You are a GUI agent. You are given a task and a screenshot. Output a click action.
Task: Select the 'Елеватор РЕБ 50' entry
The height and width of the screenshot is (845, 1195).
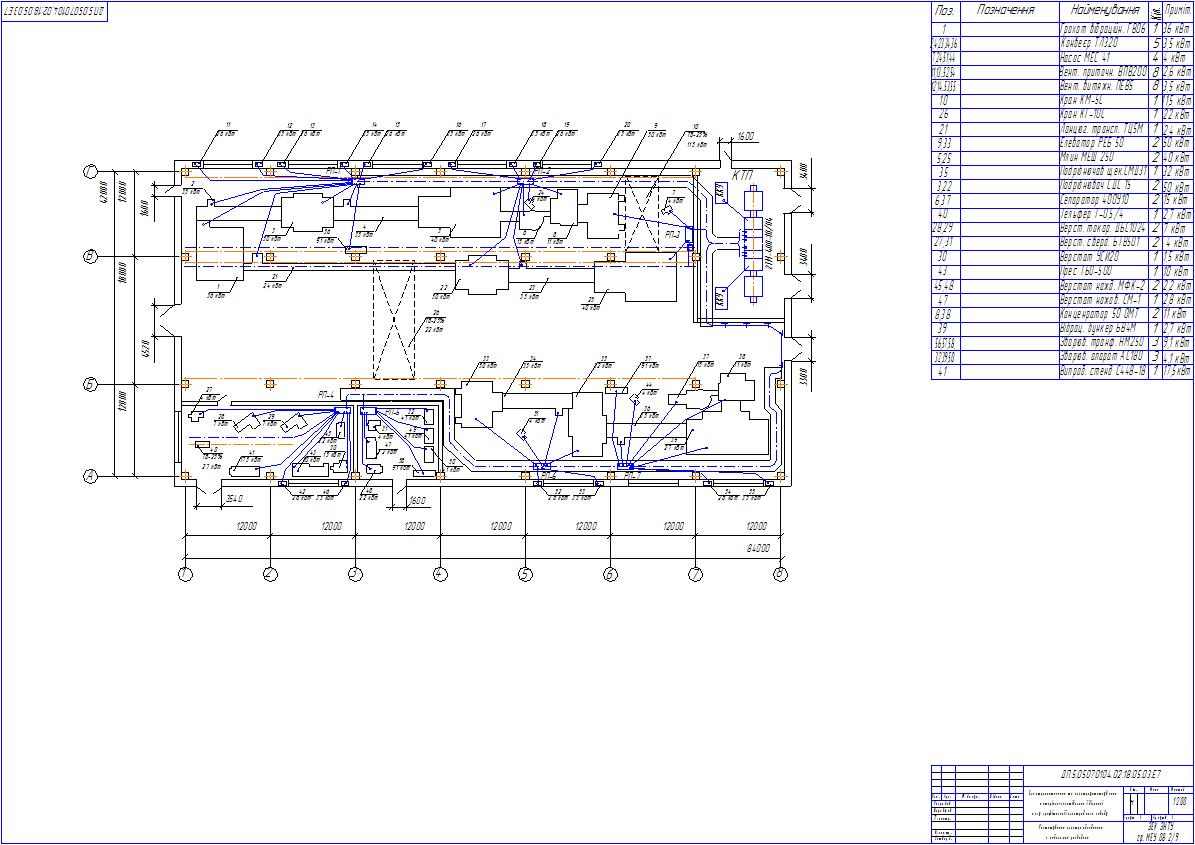click(1092, 143)
